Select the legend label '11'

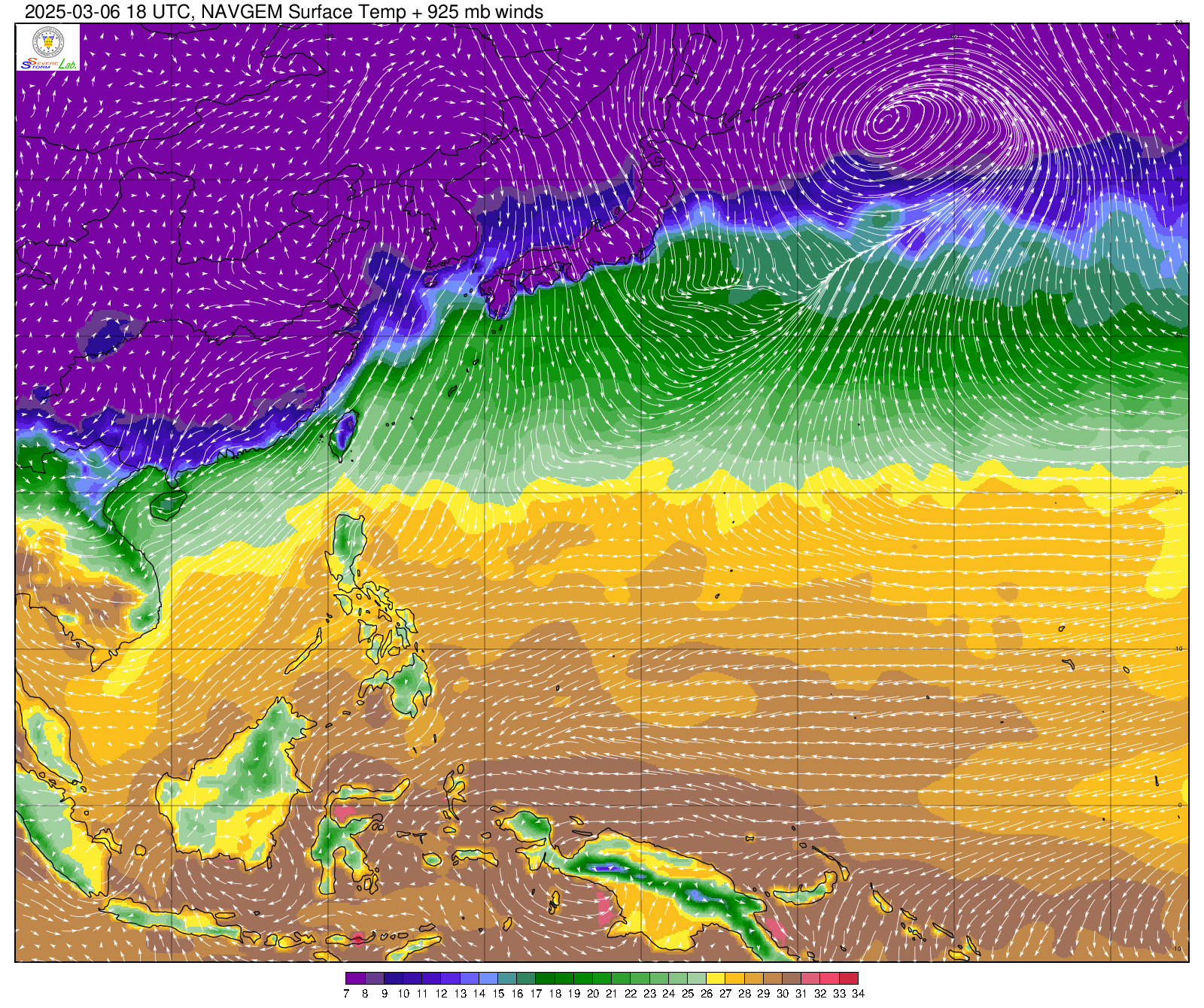tap(422, 994)
